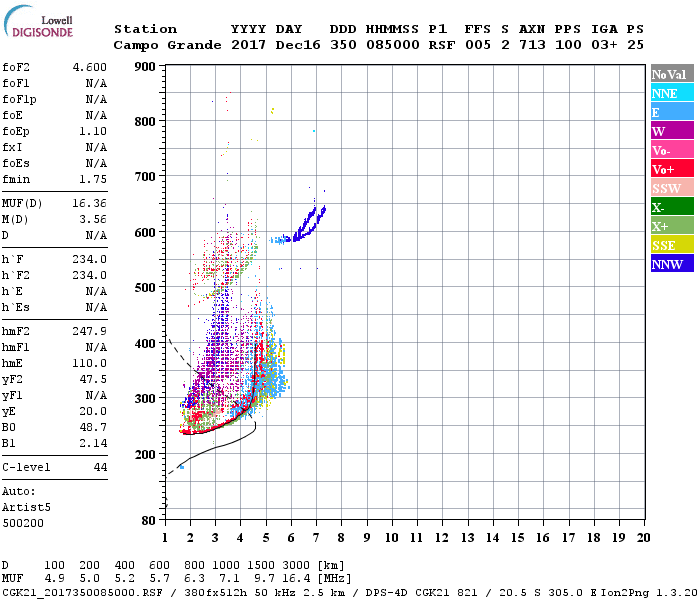Image resolution: width=700 pixels, height=600 pixels.
Task: Select the Vo+ red legend swatch
Action: 672,169
